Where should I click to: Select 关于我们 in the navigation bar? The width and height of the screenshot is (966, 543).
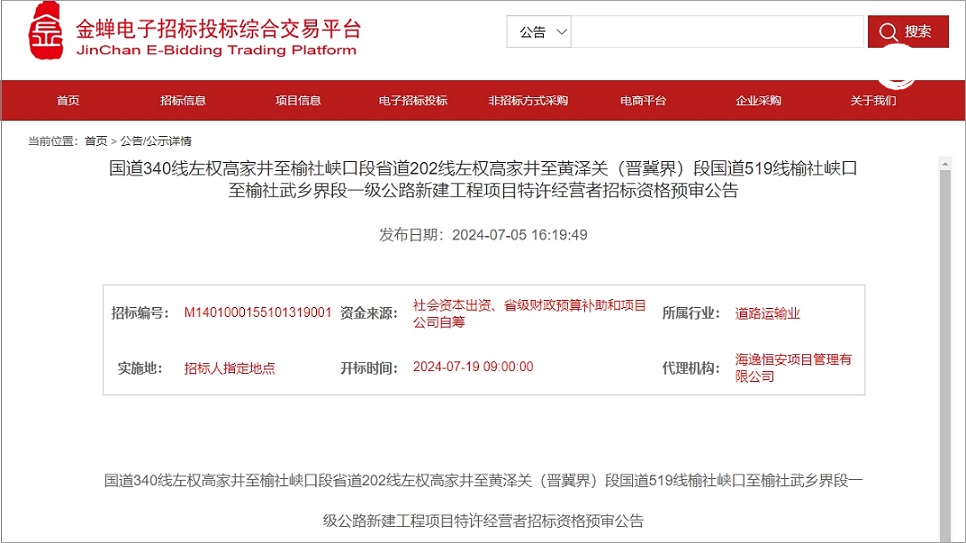point(873,100)
